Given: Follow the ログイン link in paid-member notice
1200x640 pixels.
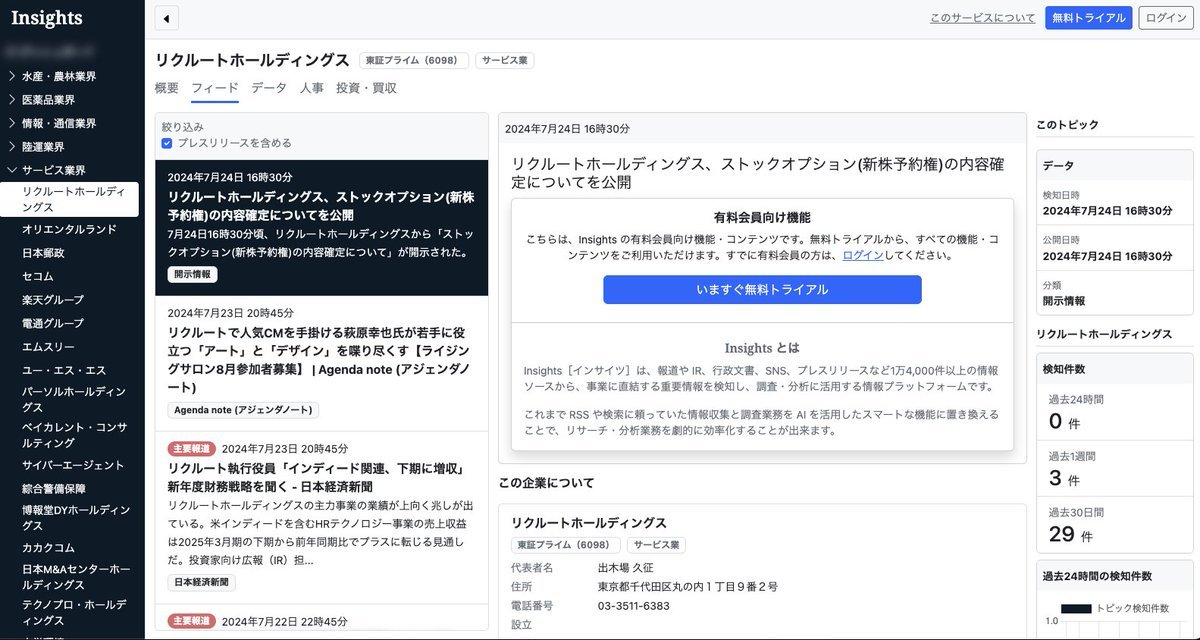Looking at the screenshot, I should coord(863,255).
